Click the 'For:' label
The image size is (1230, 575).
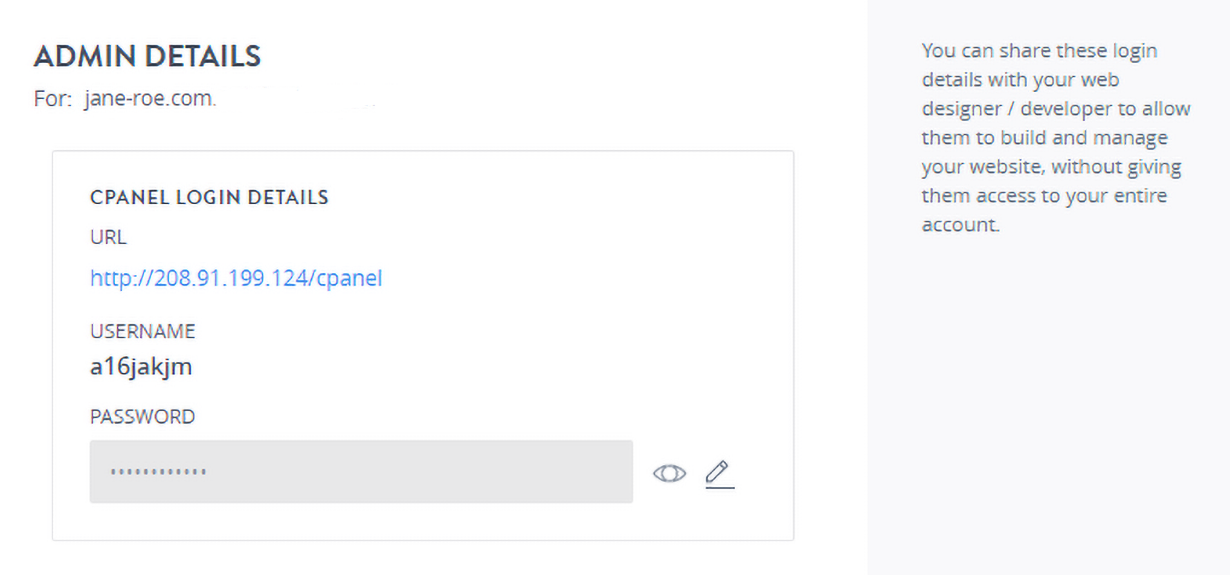pos(52,100)
